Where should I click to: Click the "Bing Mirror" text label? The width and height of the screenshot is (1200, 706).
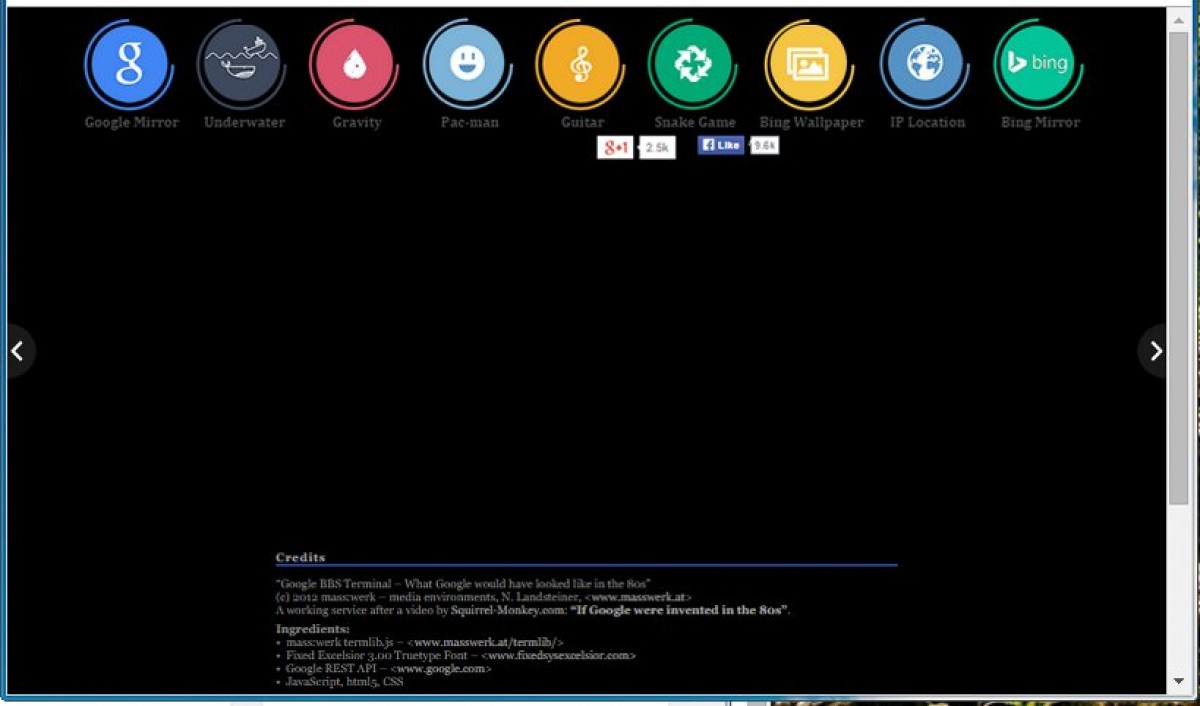click(x=1041, y=122)
